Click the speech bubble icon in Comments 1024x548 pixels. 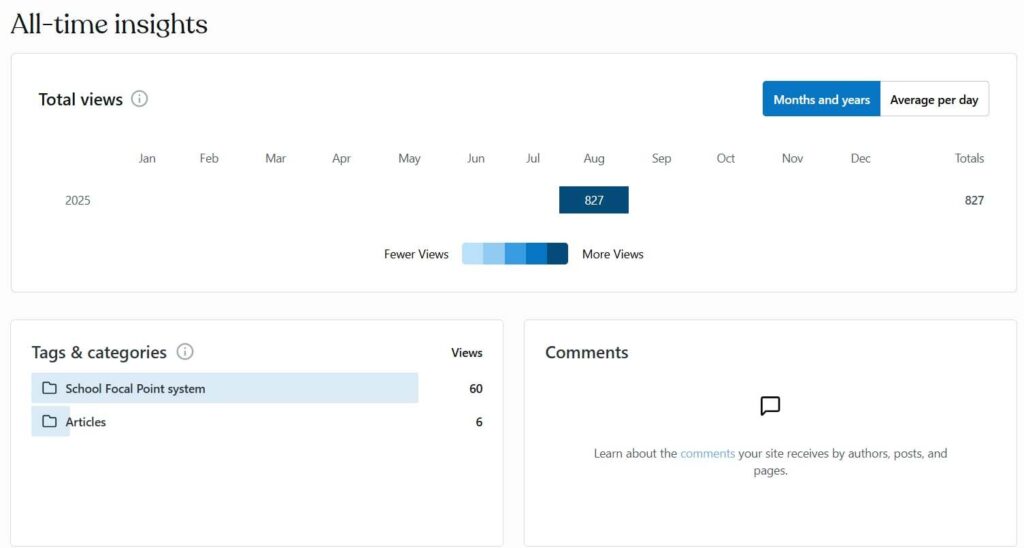[x=770, y=406]
